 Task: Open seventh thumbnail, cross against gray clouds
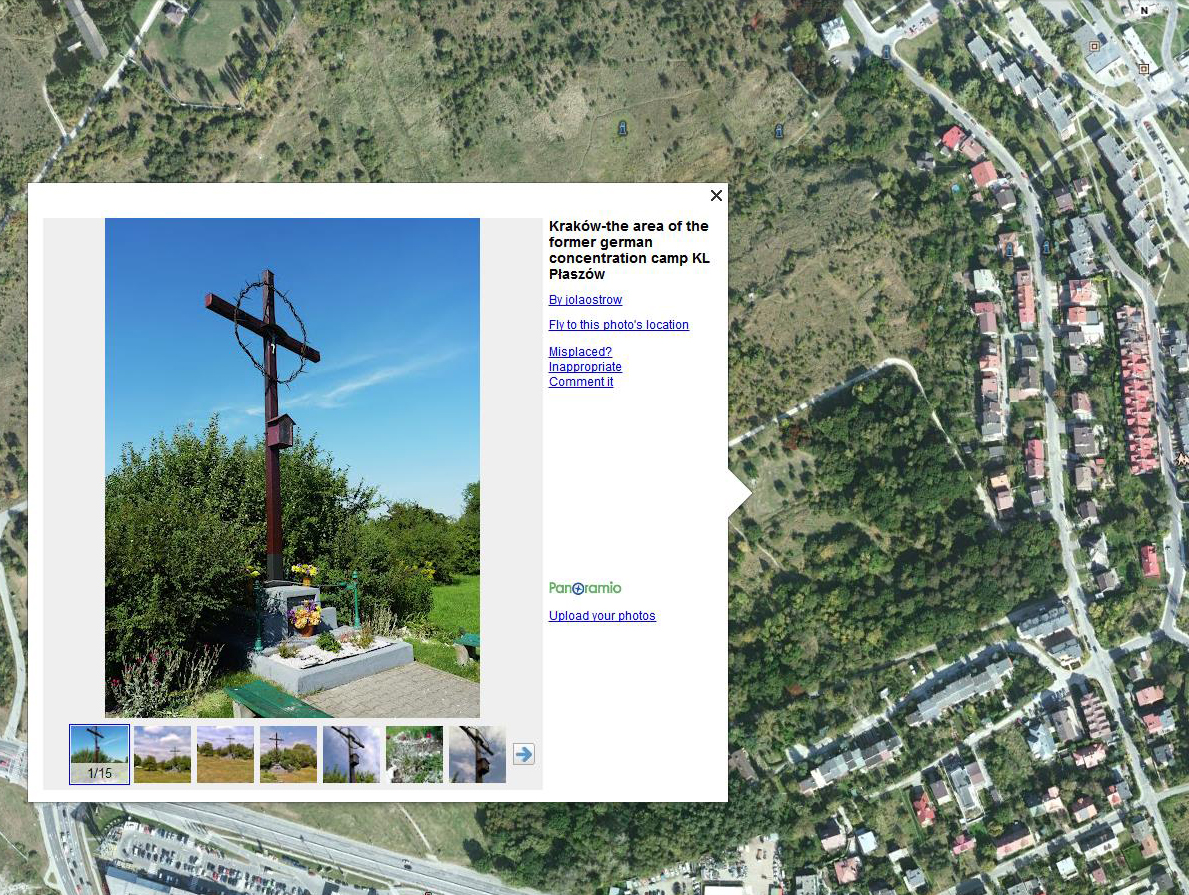tap(477, 754)
